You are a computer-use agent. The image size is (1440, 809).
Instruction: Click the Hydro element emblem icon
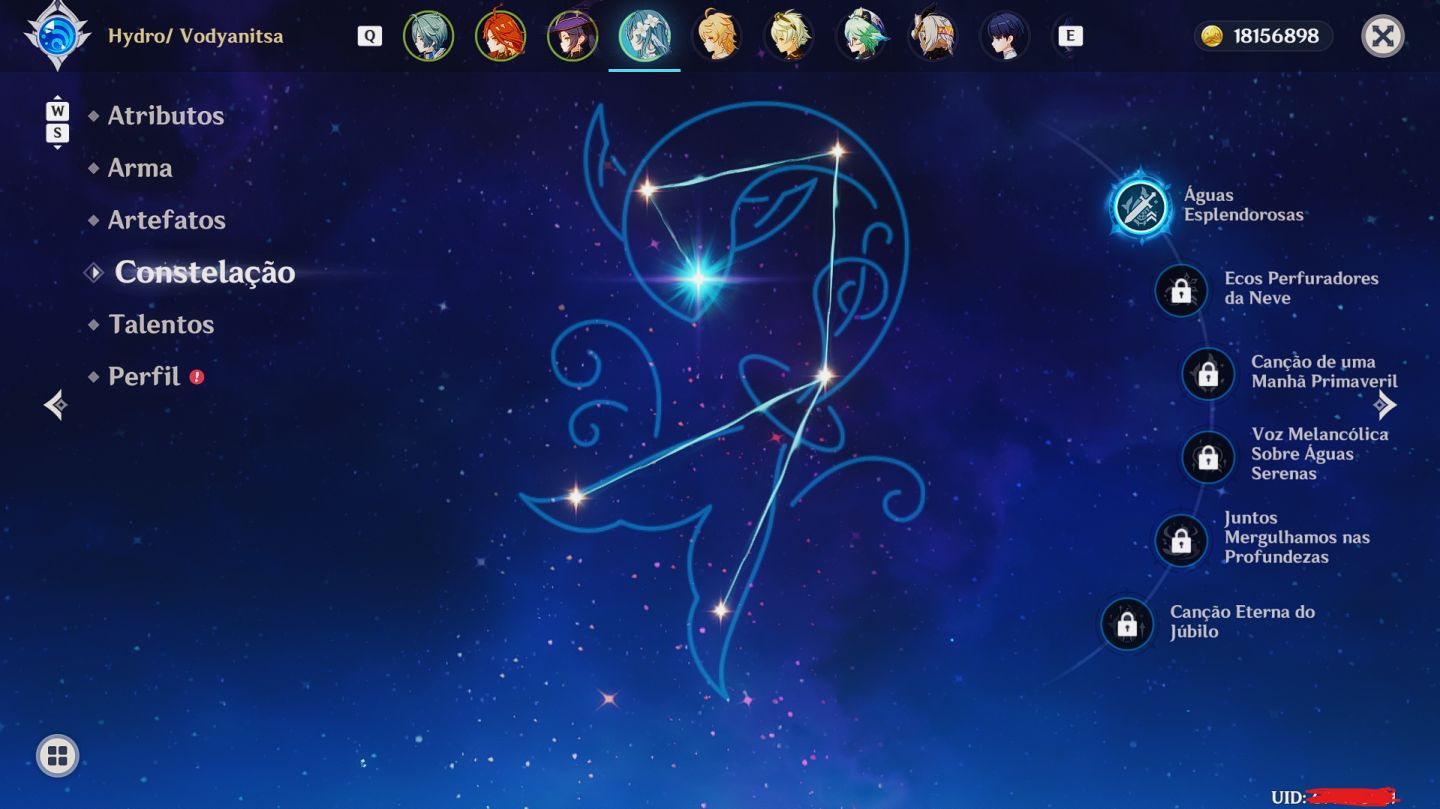tap(57, 35)
